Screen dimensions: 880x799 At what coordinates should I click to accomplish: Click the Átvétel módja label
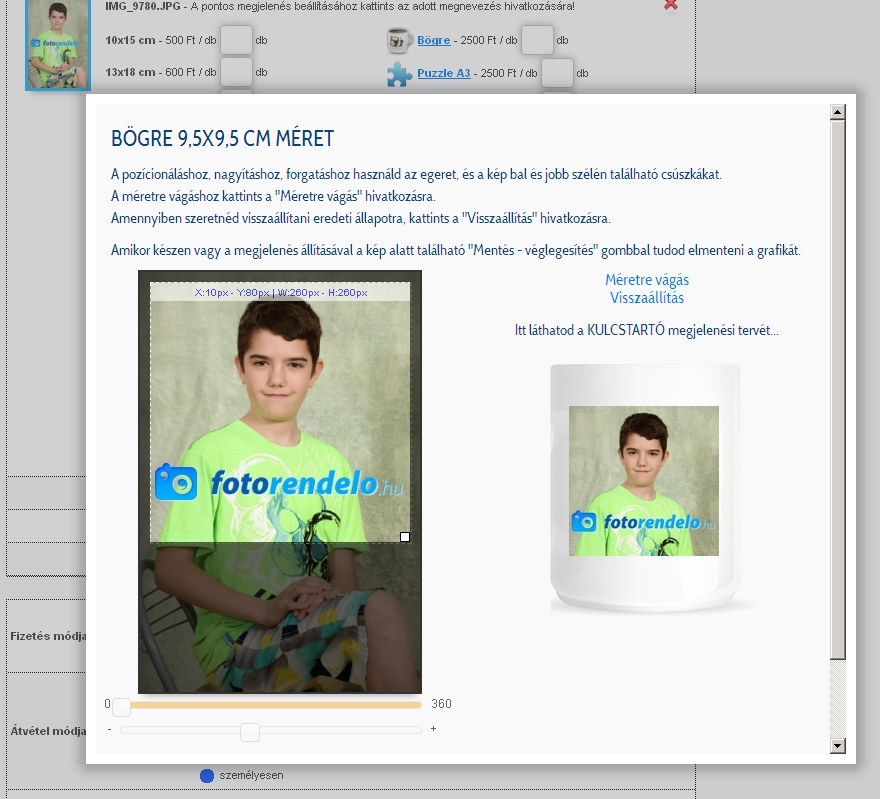[48, 731]
